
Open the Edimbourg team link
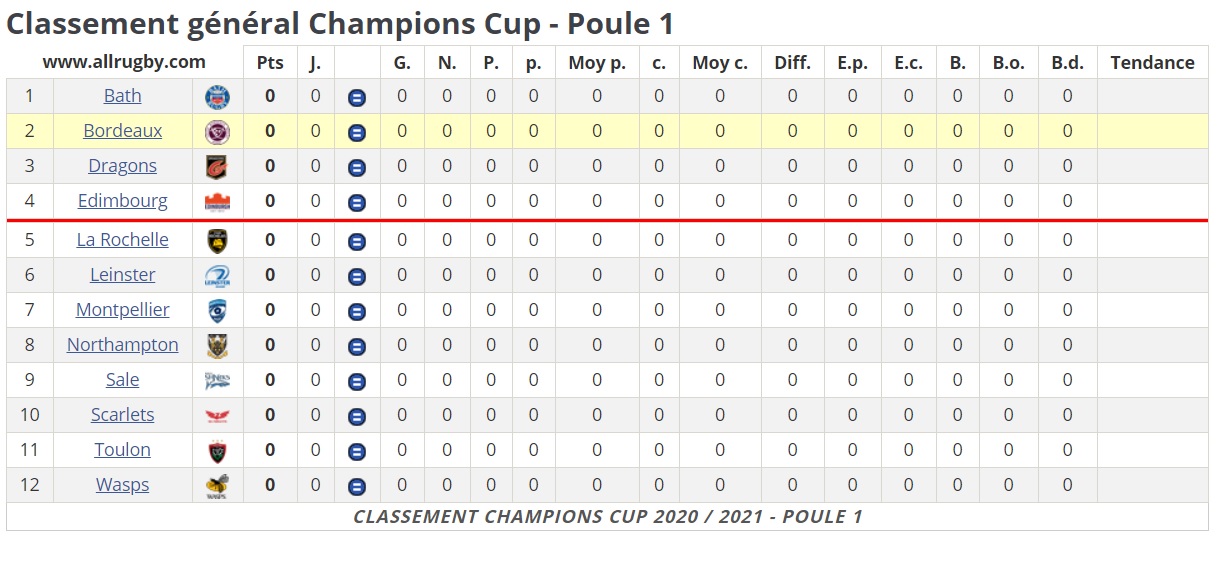(123, 201)
